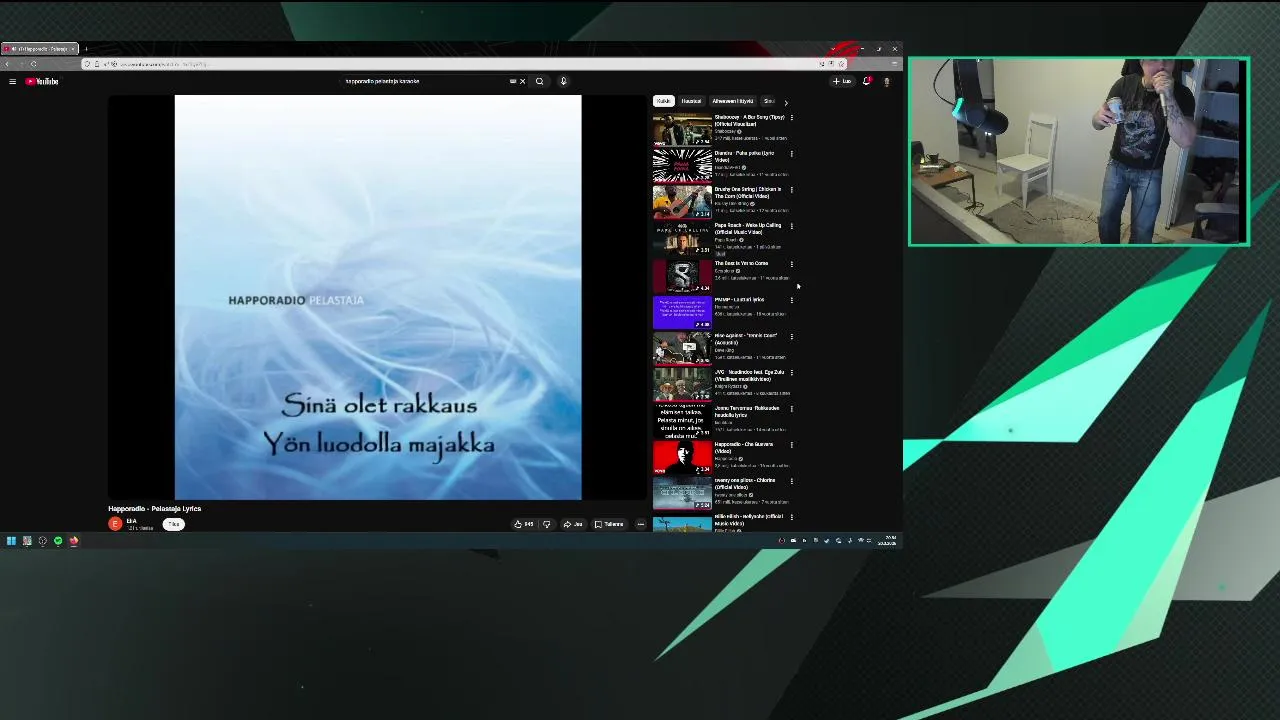Open Papa Roach Wake Up Calling thumbnail
Image resolution: width=1280 pixels, height=720 pixels.
(682, 238)
